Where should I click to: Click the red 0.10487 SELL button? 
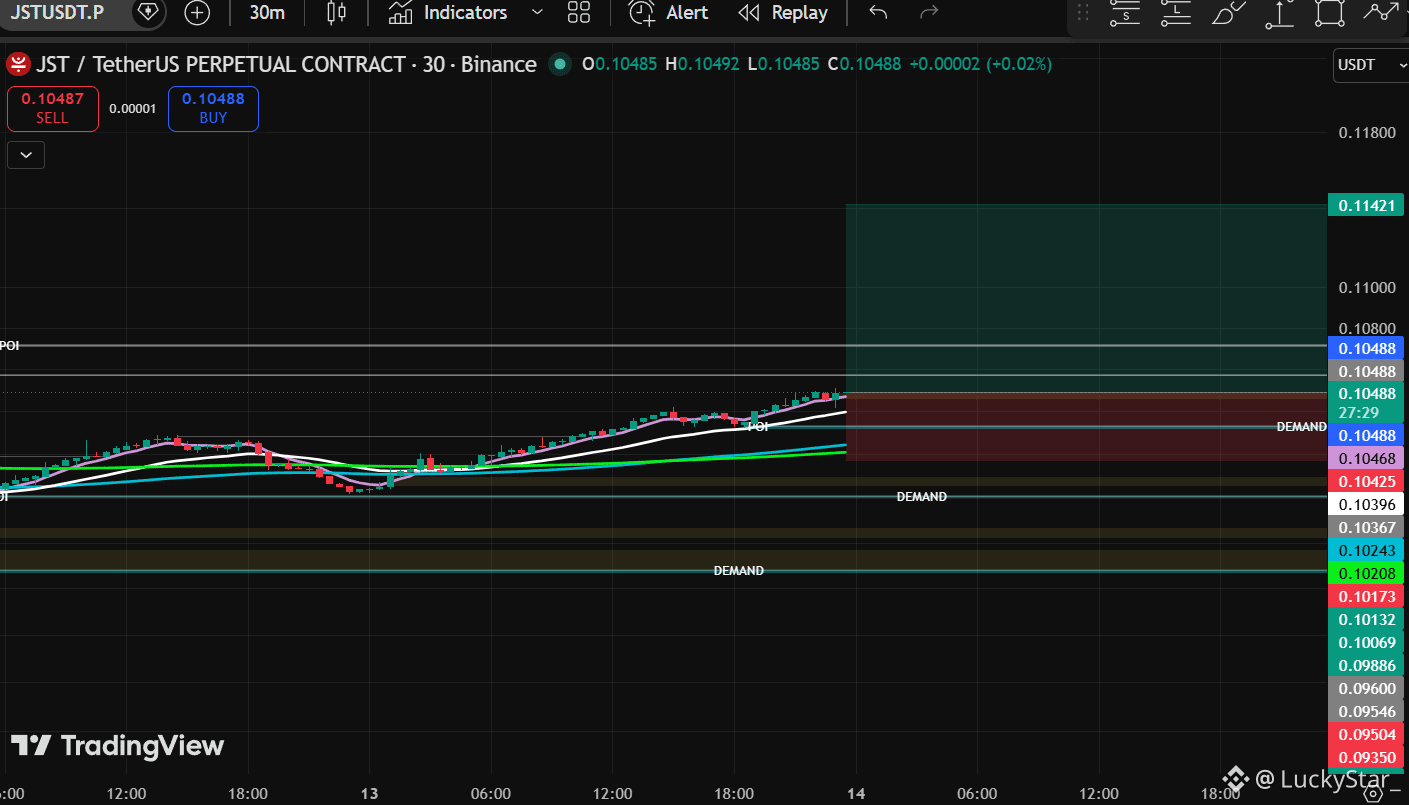[x=53, y=109]
